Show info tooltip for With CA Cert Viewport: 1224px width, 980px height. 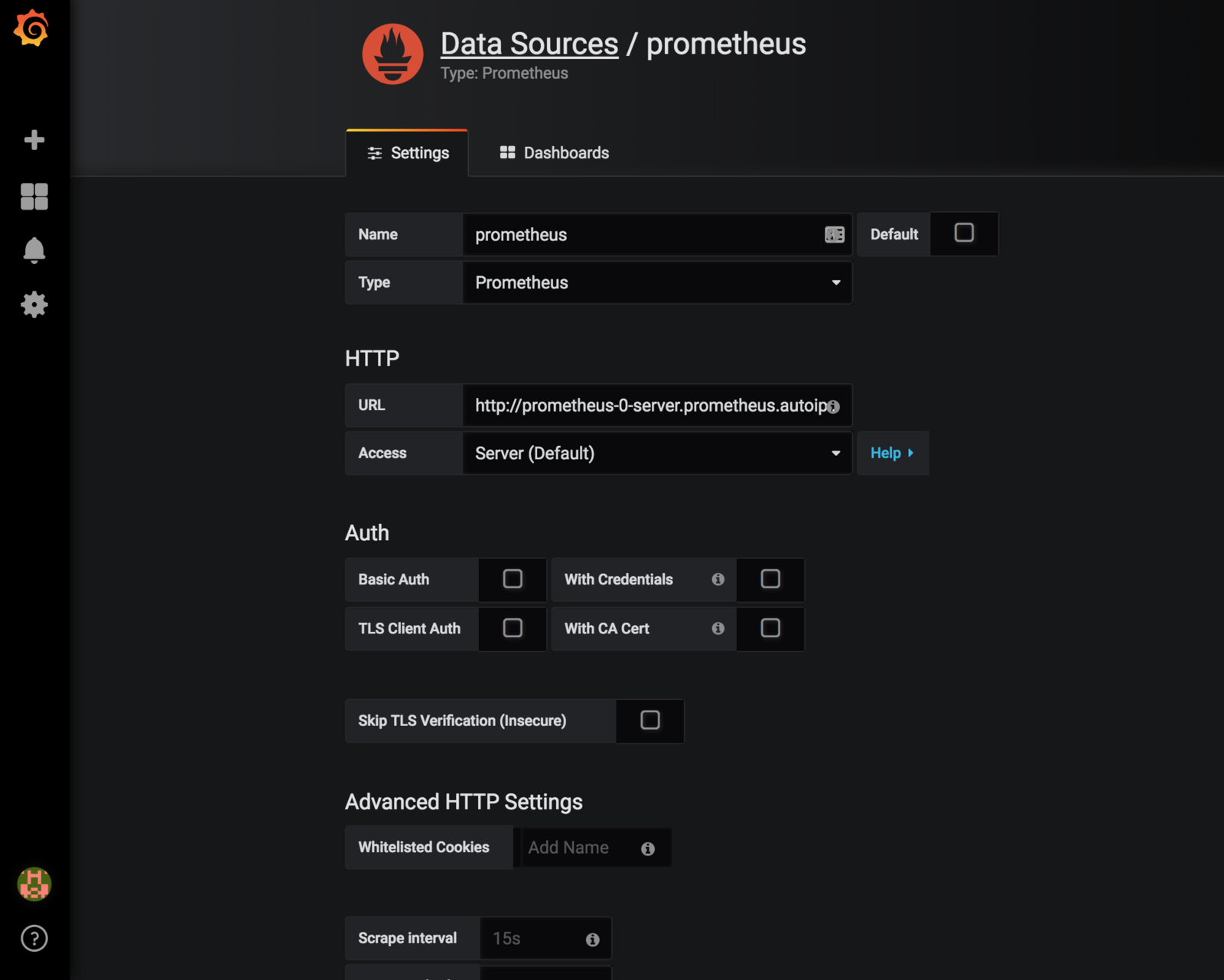718,628
